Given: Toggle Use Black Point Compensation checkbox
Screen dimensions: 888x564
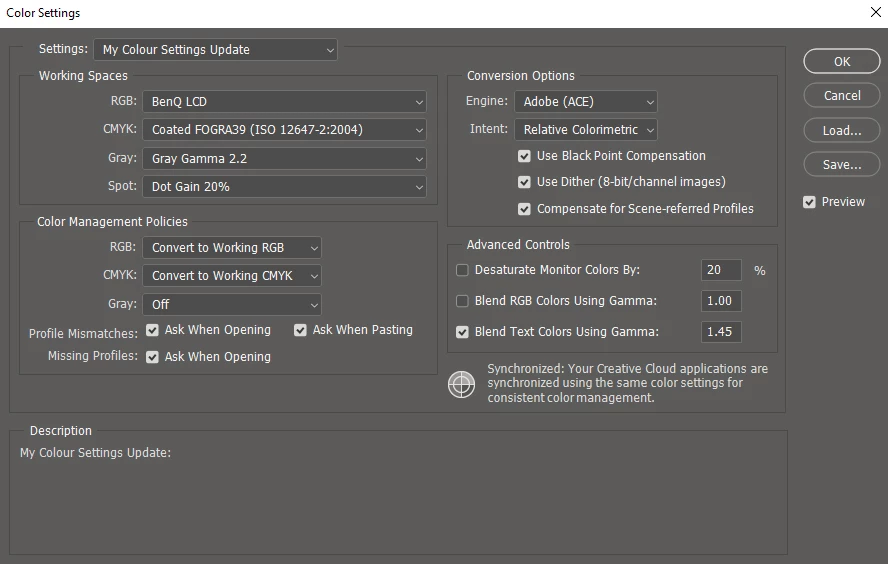Looking at the screenshot, I should click(524, 156).
